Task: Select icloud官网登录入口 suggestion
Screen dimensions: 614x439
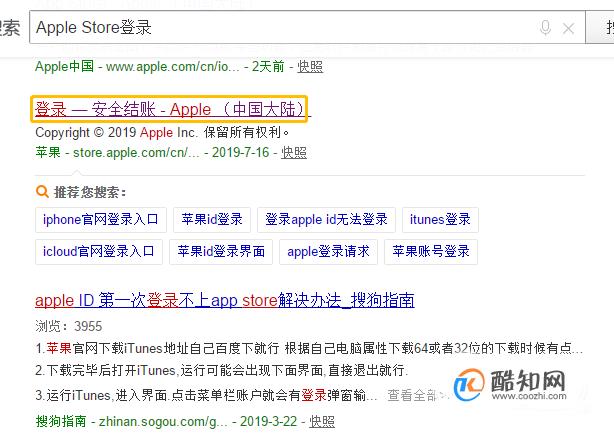Action: click(99, 252)
